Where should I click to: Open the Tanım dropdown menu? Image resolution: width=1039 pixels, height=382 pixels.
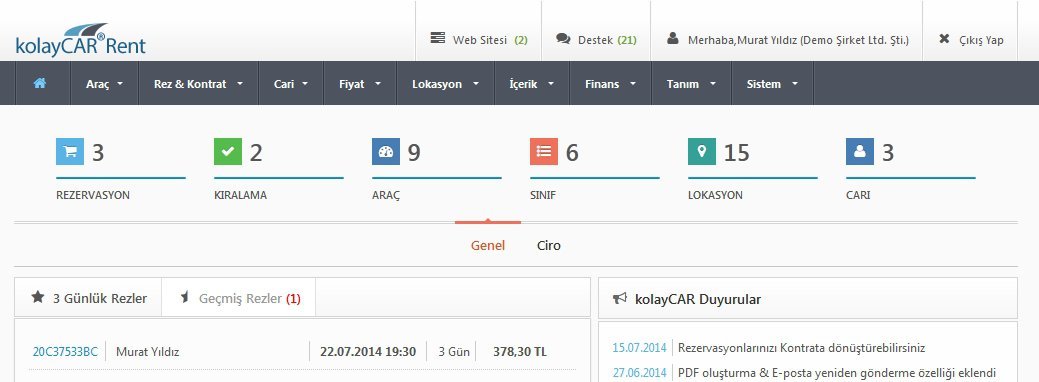click(691, 84)
